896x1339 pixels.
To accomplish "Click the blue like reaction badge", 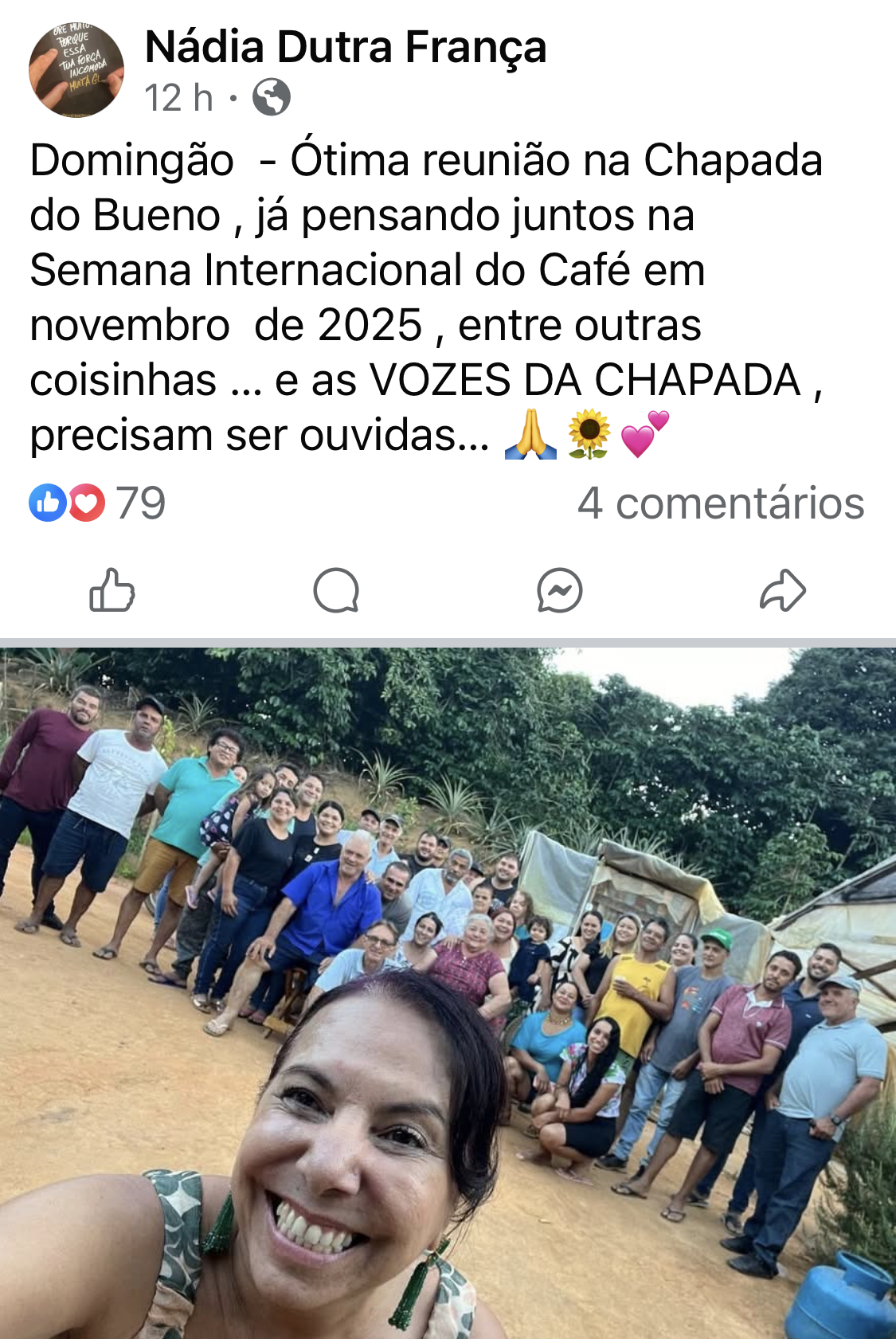I will 48,503.
